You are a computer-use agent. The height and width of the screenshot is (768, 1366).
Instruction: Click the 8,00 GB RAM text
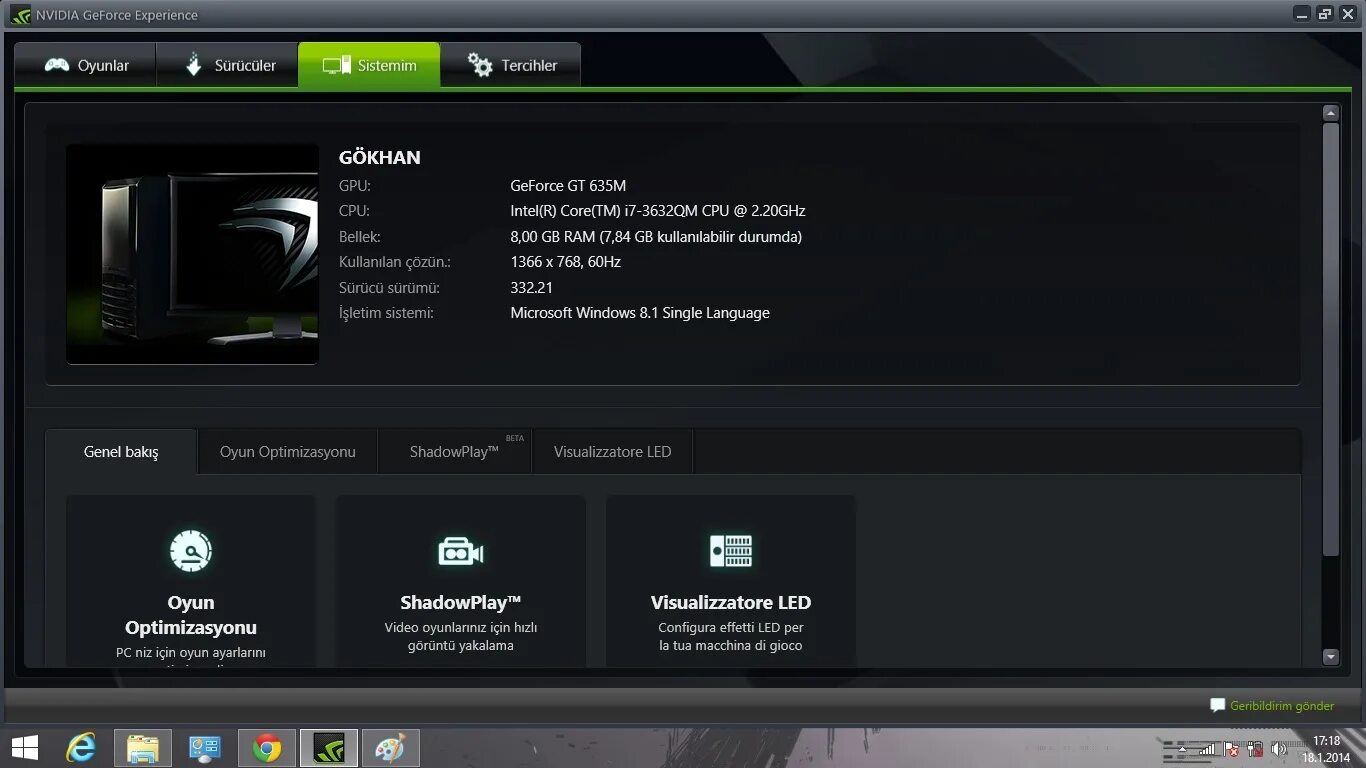(x=656, y=237)
